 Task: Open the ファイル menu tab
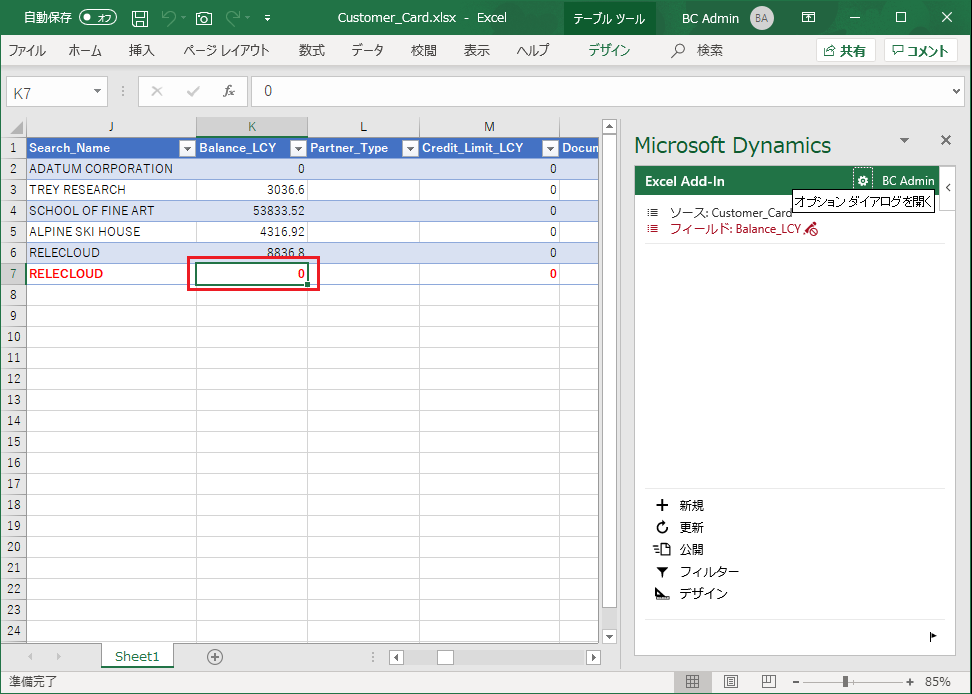coord(27,50)
